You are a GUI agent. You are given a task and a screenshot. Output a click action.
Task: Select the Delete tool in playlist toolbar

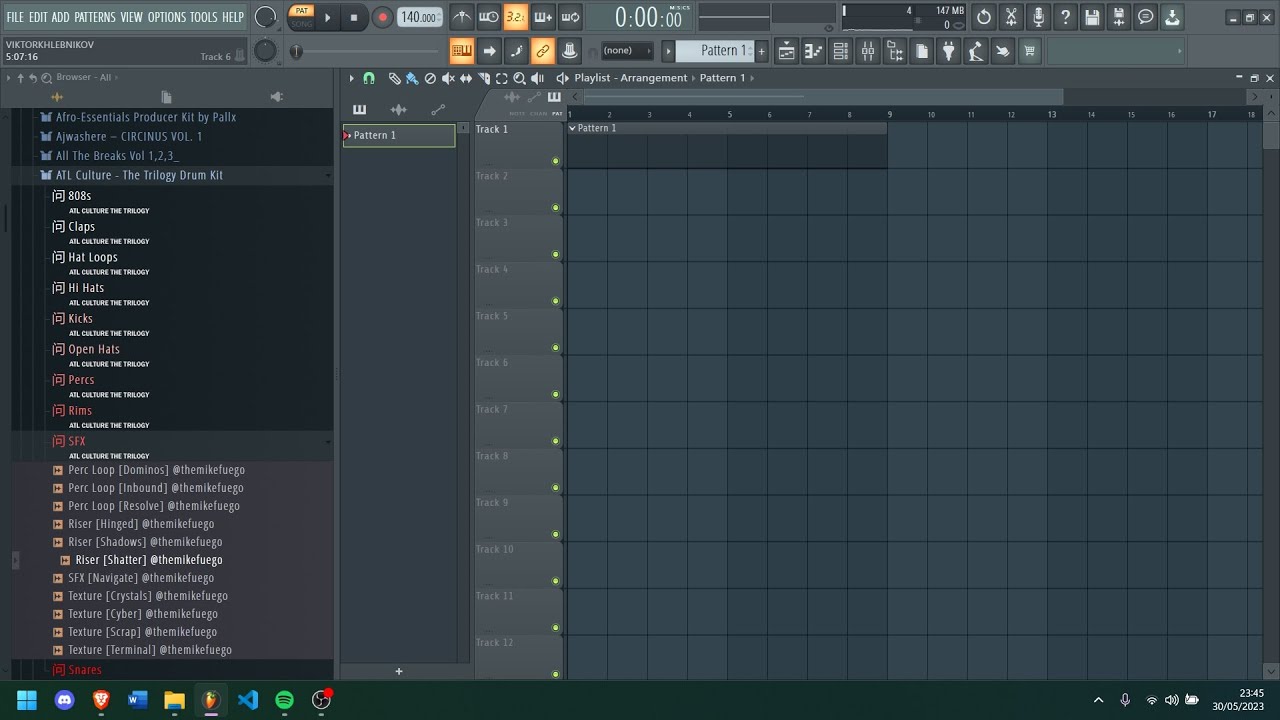tap(430, 78)
